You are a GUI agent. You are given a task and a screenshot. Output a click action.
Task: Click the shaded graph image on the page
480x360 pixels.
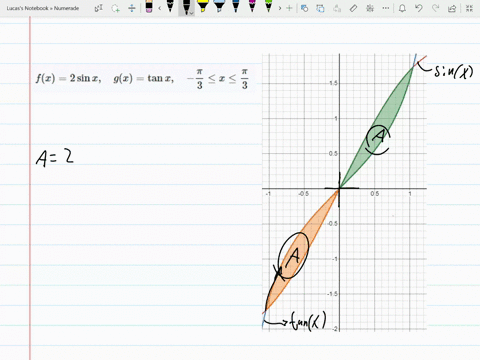[x=344, y=192]
